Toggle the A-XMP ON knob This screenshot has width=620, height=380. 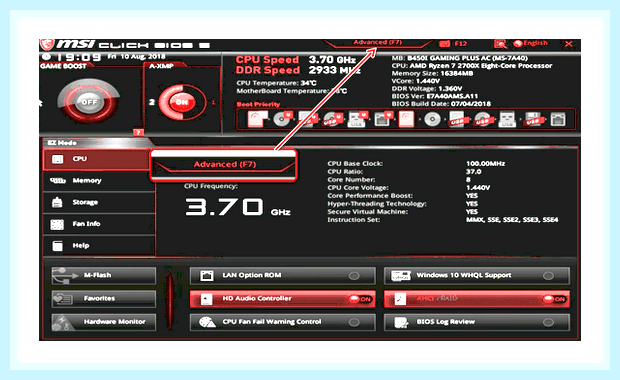click(x=182, y=102)
